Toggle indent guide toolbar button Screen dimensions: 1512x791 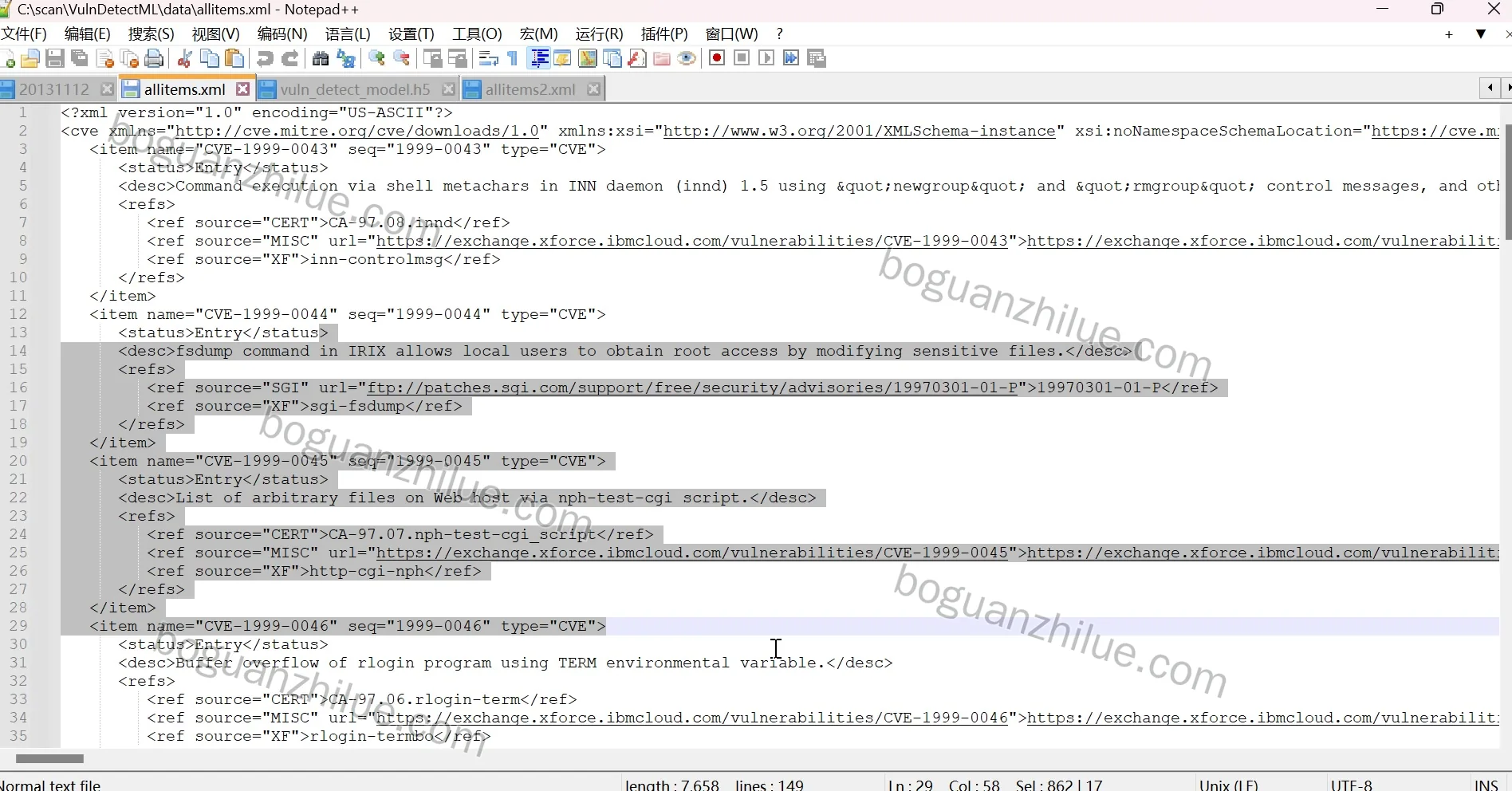point(539,58)
